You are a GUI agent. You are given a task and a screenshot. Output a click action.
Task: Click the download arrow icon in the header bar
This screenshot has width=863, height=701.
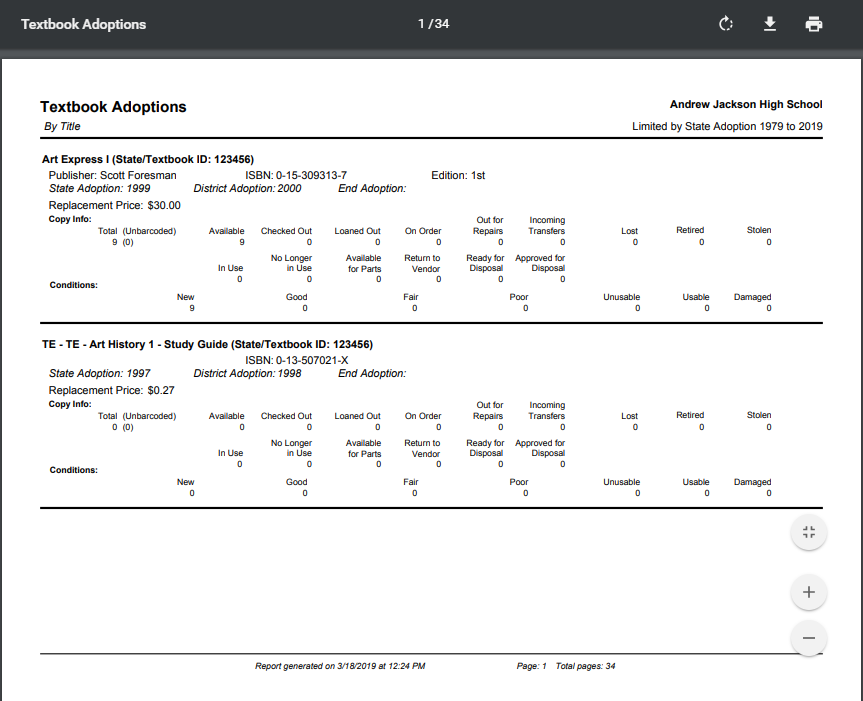pyautogui.click(x=770, y=23)
